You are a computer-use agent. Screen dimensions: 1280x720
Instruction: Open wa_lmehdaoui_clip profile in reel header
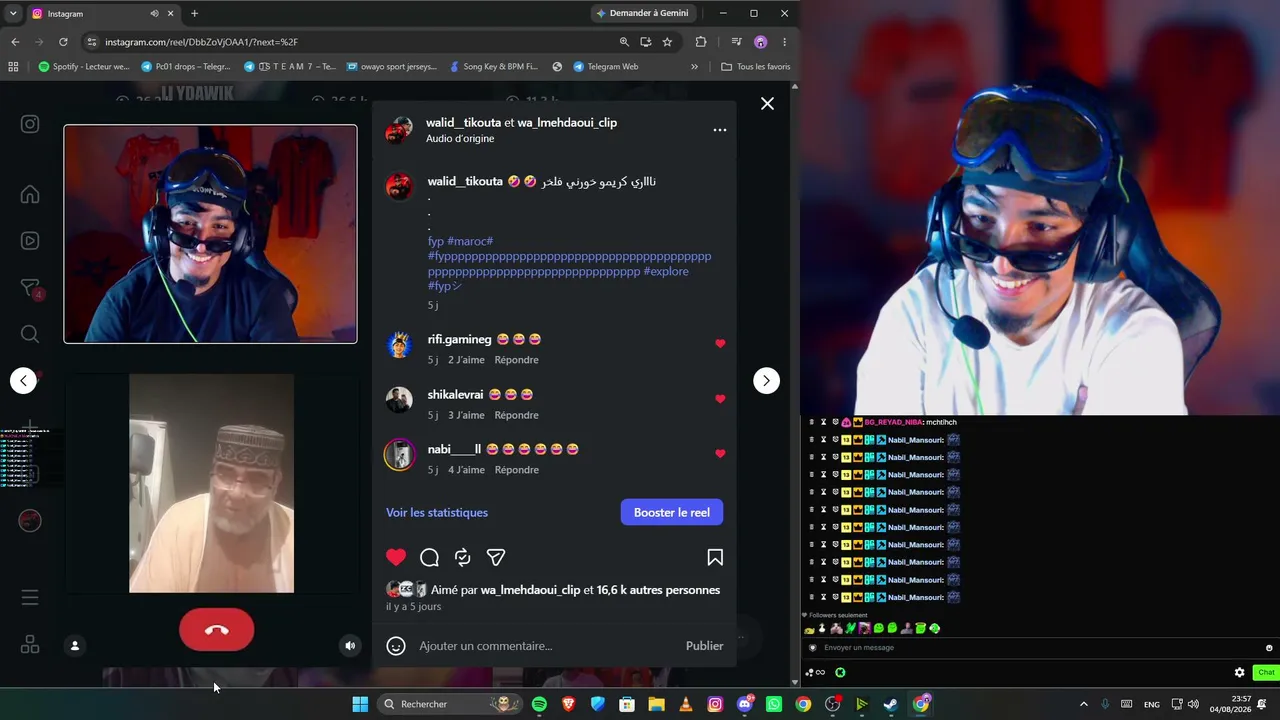[x=567, y=122]
